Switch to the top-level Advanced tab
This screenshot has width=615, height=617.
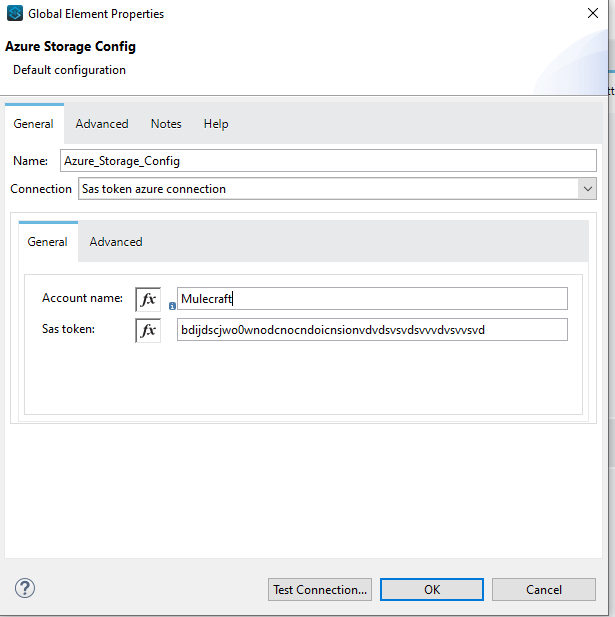[x=102, y=124]
